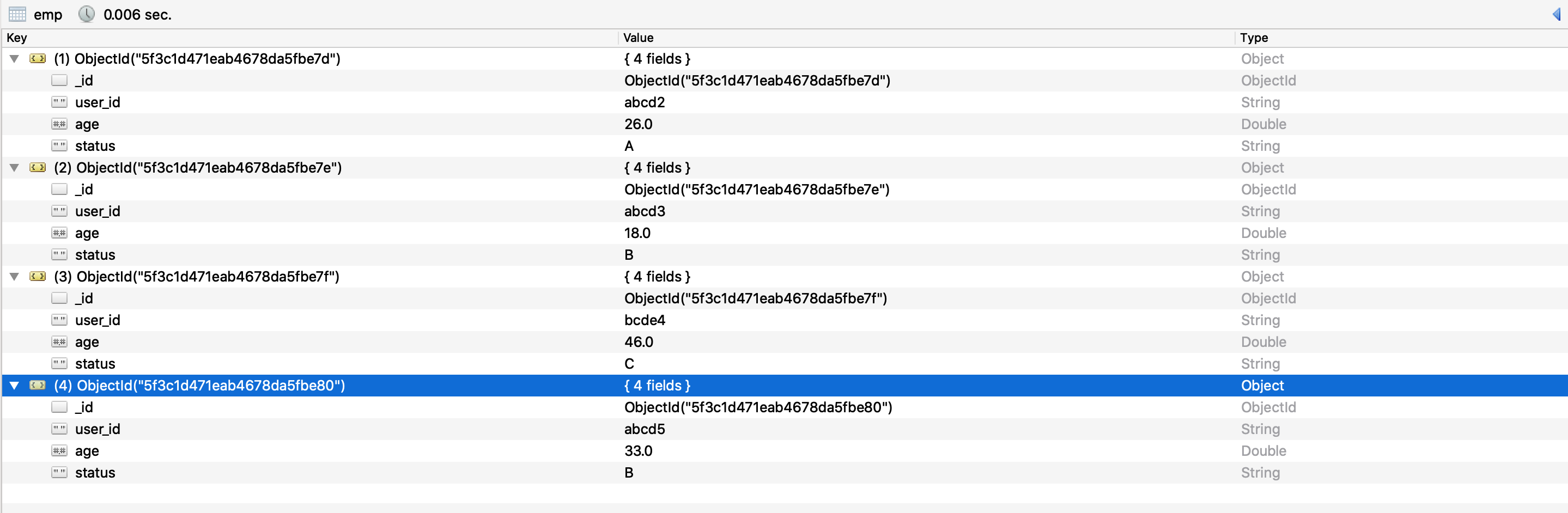This screenshot has width=1568, height=513.
Task: Click the _id icon in record (4)
Action: 59,407
